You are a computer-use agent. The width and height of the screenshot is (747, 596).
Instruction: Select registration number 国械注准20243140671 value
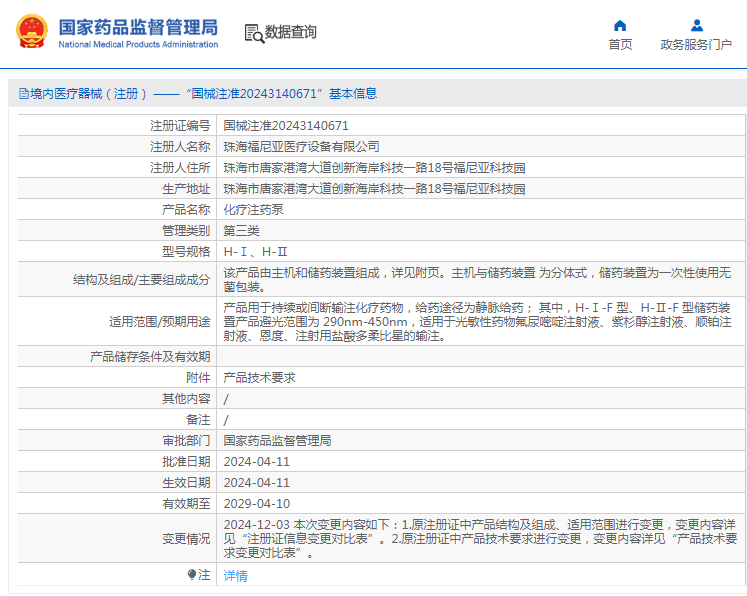tap(285, 126)
